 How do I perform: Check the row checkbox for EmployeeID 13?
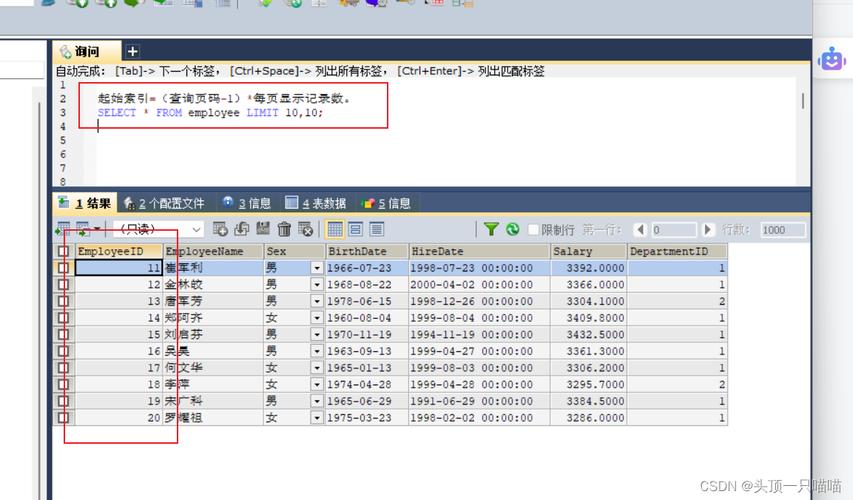(64, 301)
